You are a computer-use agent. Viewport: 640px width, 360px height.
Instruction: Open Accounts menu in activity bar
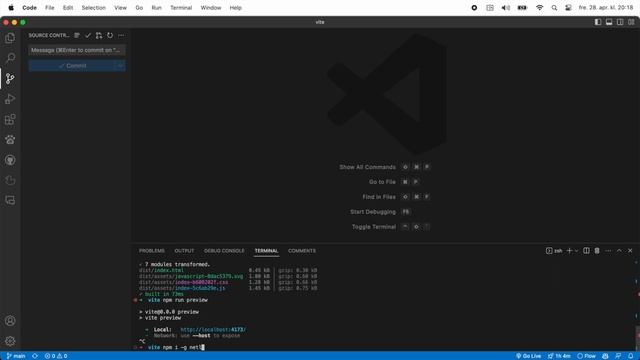click(10, 321)
